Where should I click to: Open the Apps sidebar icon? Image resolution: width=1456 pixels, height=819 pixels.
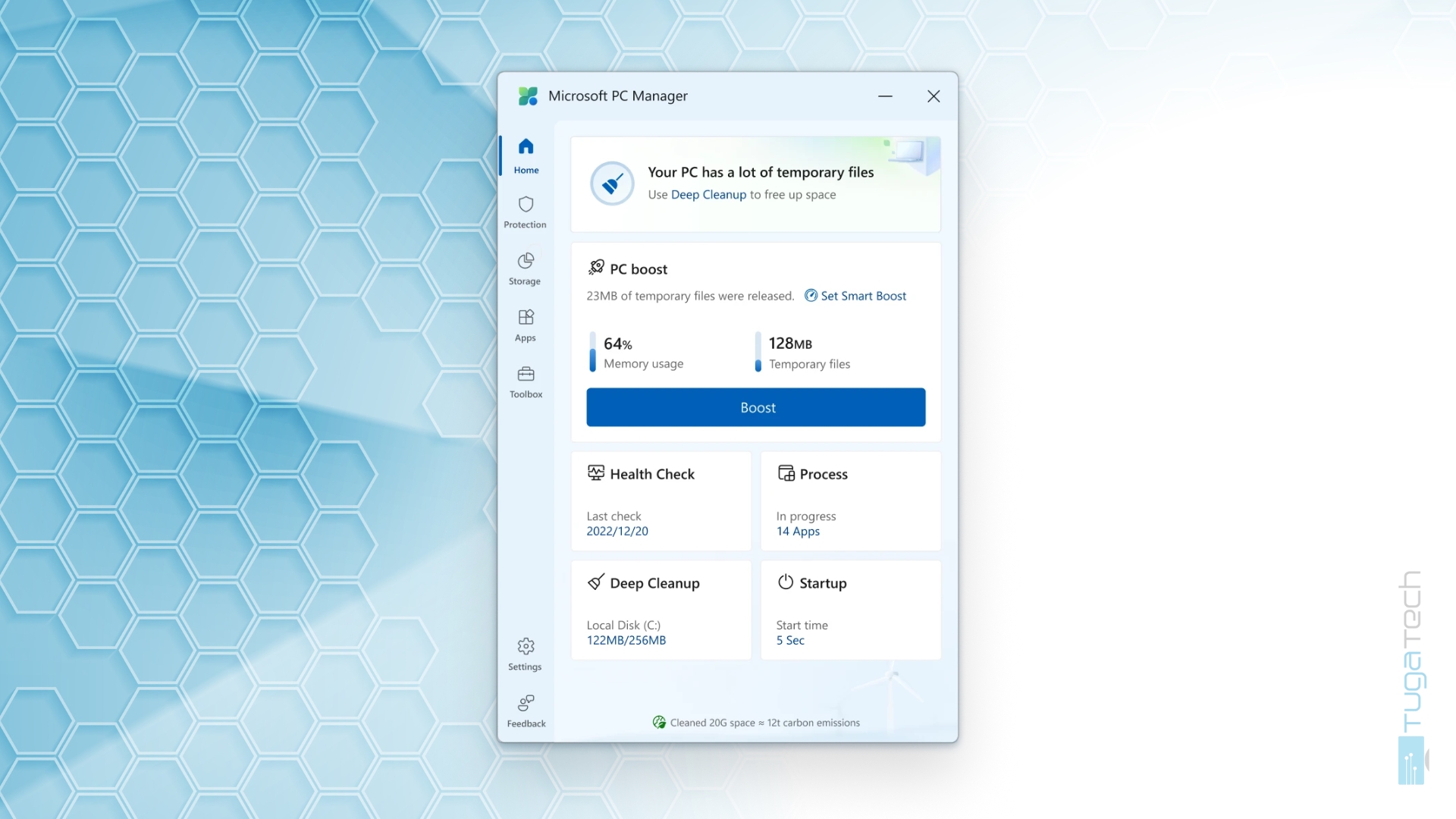526,317
